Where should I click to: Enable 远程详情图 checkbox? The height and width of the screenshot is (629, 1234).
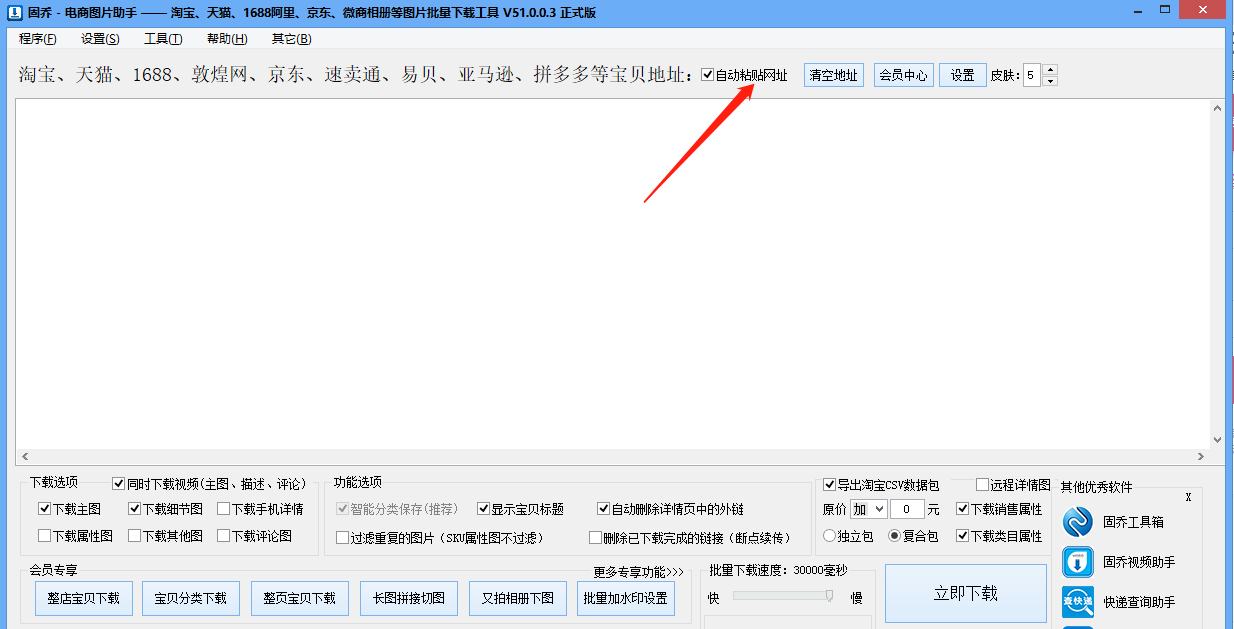click(982, 485)
